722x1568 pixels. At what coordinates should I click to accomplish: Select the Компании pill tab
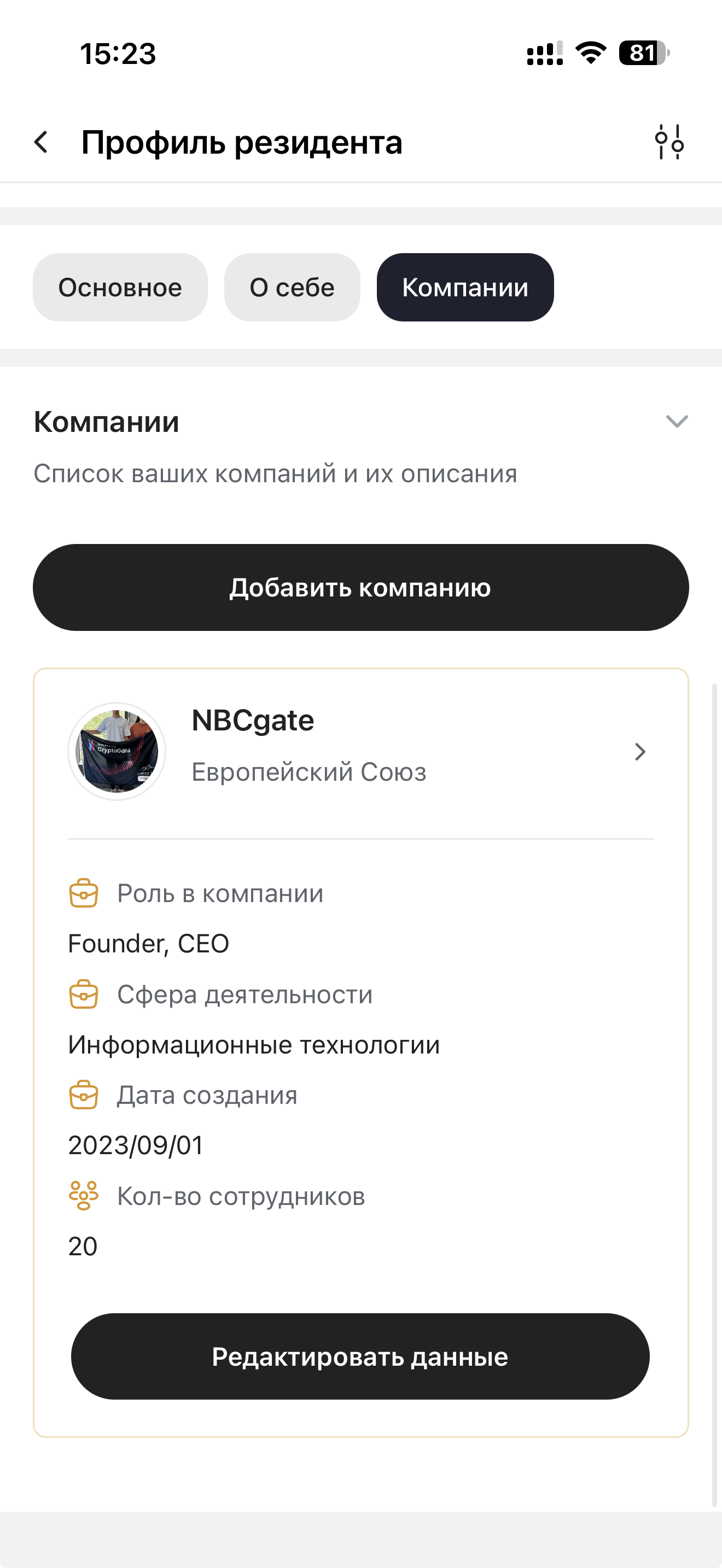(465, 286)
